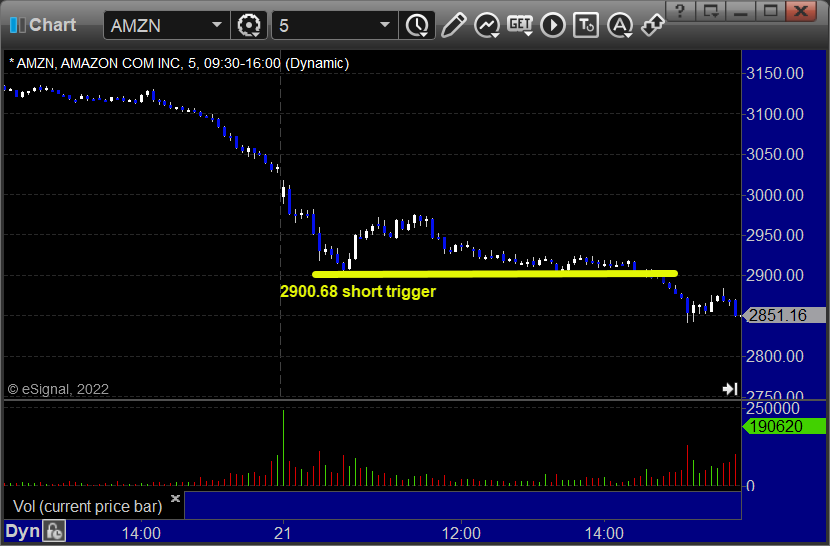
Task: Click the 190620 volume value label
Action: pyautogui.click(x=783, y=426)
